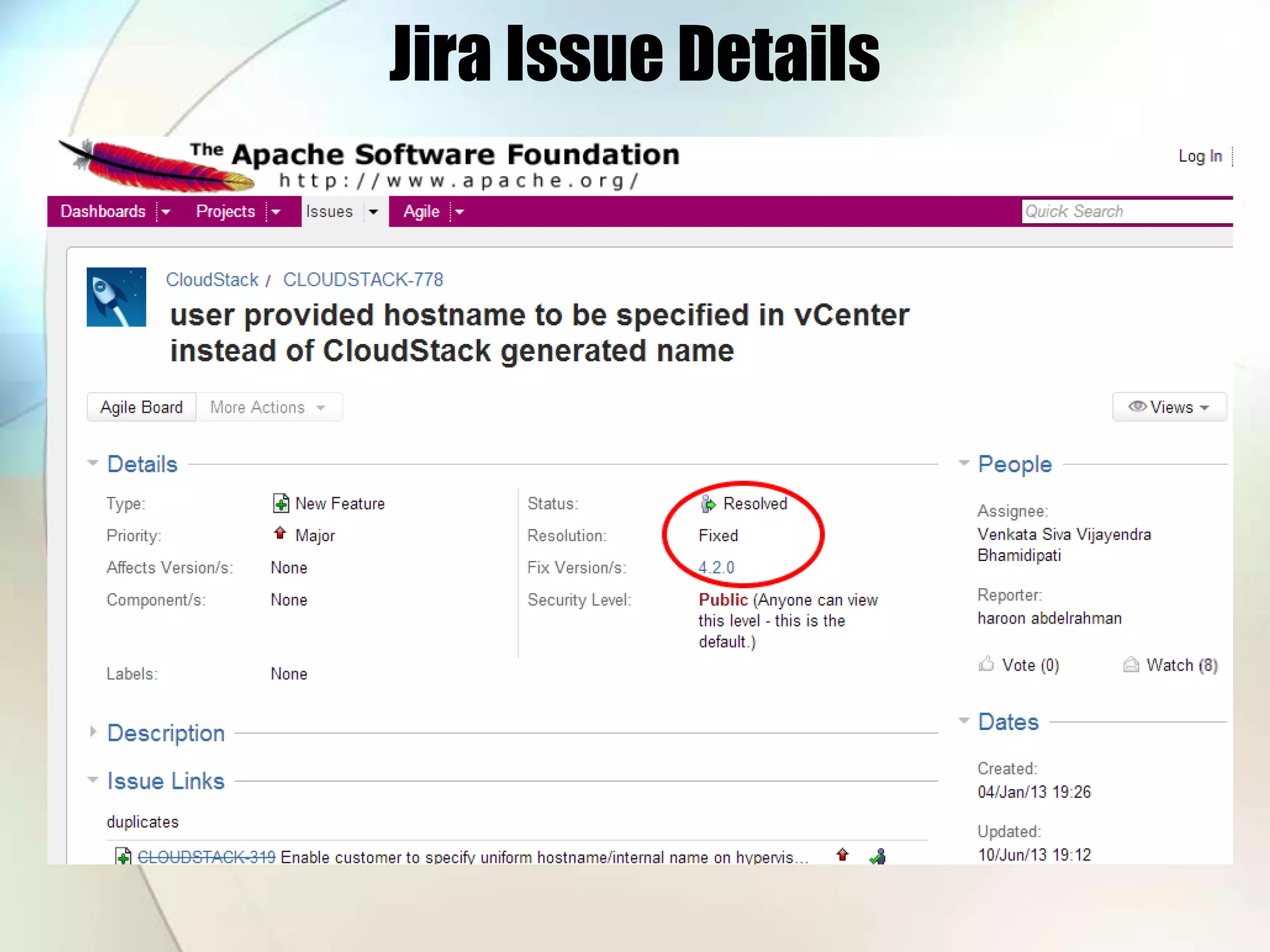Collapse the Dates section
This screenshot has width=1270, height=952.
(964, 721)
